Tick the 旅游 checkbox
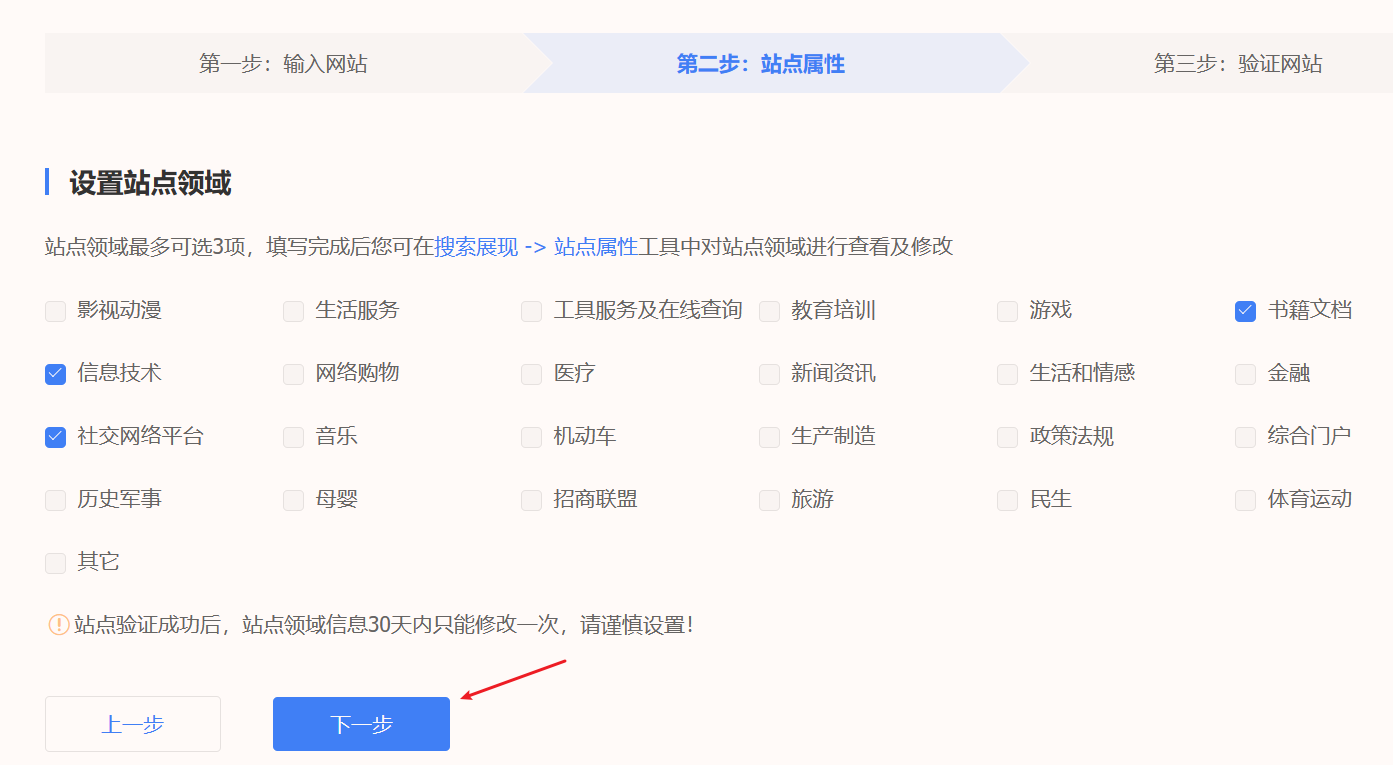The image size is (1393, 765). coord(769,500)
